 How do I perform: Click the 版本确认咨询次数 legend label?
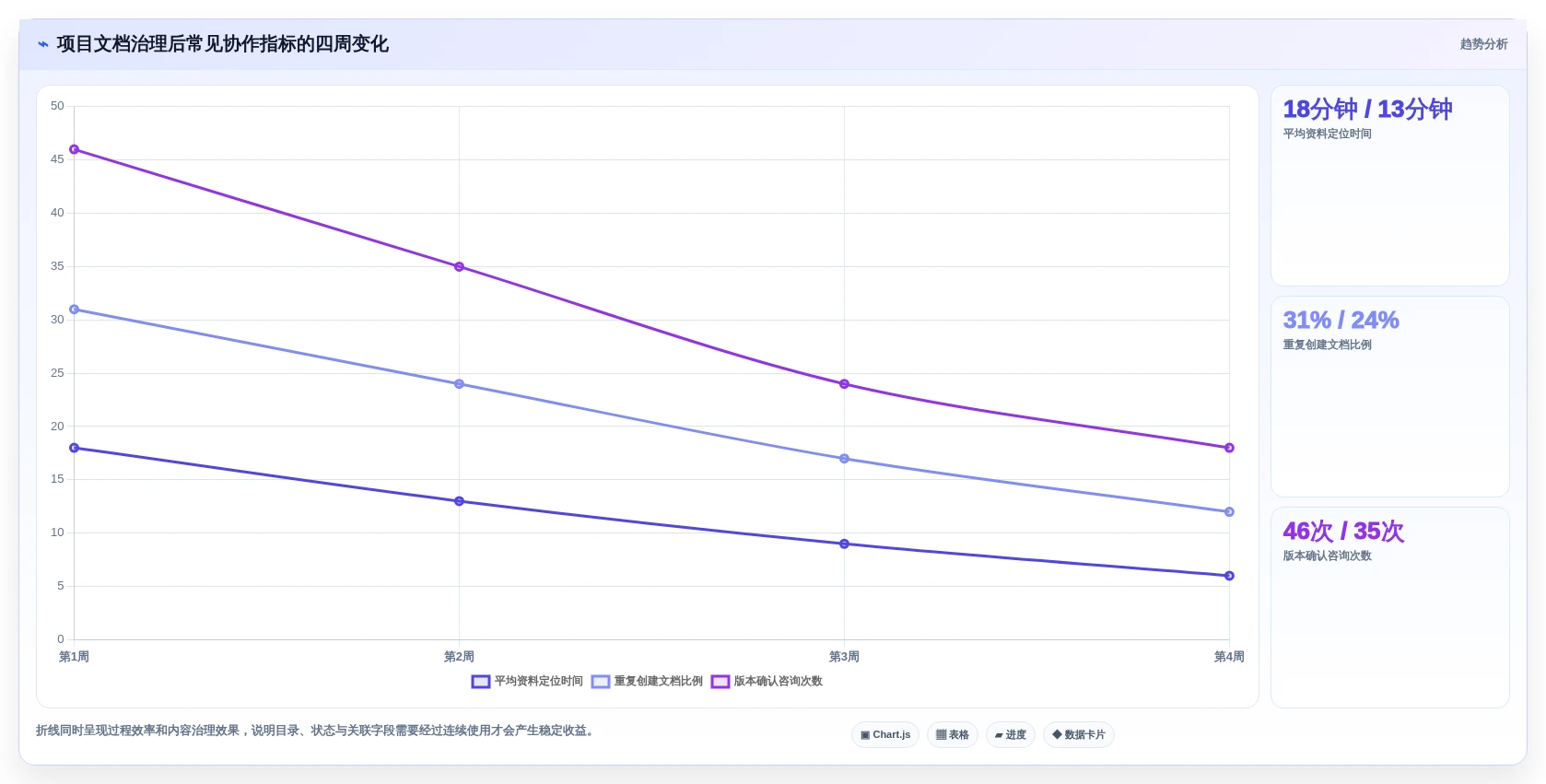(x=779, y=682)
